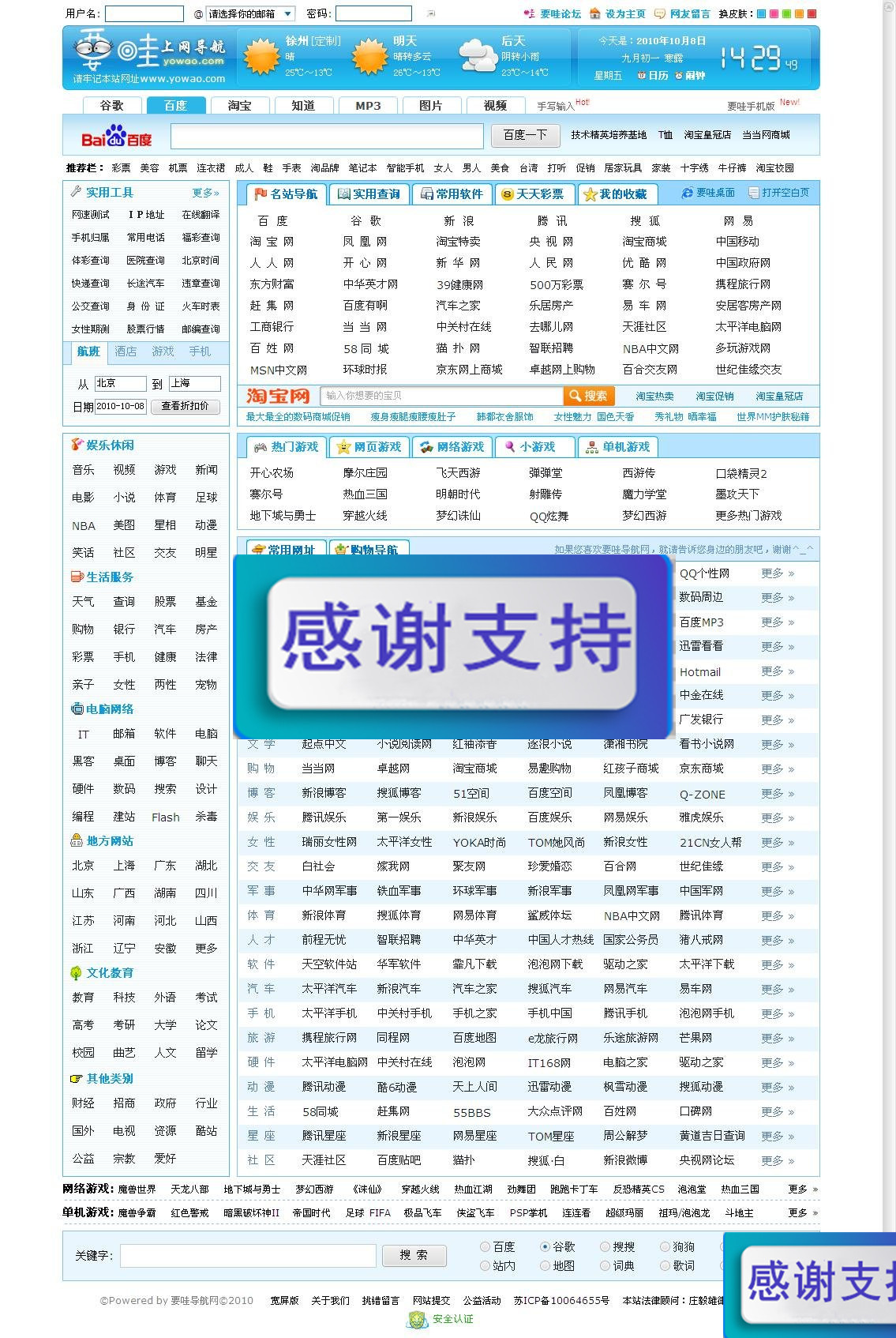Screen dimensions: 896x1338
Task: Open the 闹钟 alarm clock icon
Action: 678,76
